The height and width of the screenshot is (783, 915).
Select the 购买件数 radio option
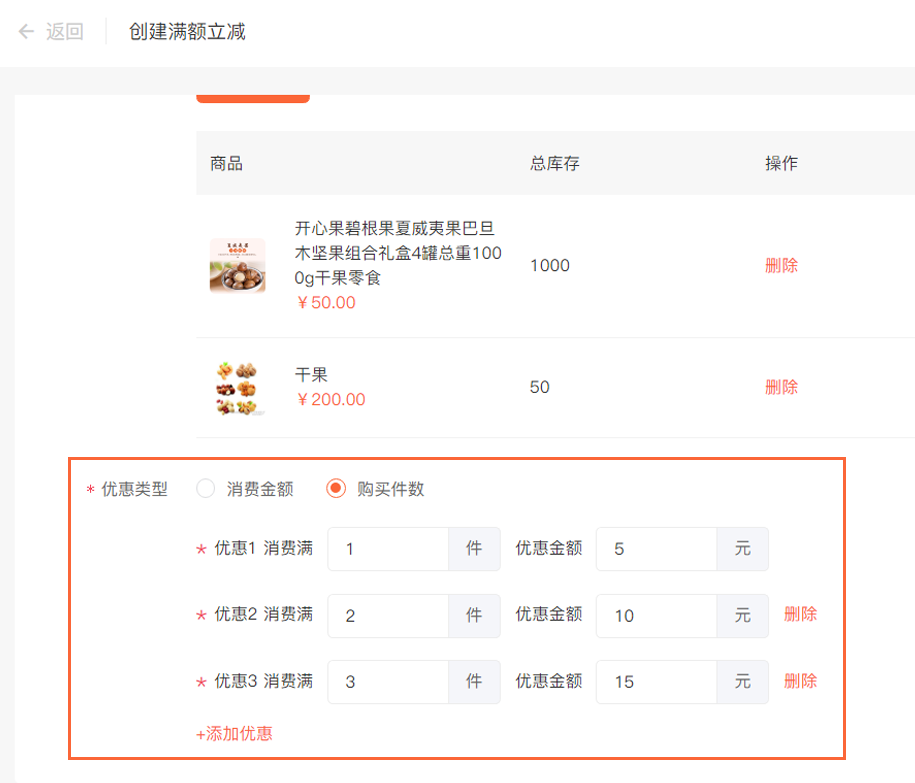point(336,488)
